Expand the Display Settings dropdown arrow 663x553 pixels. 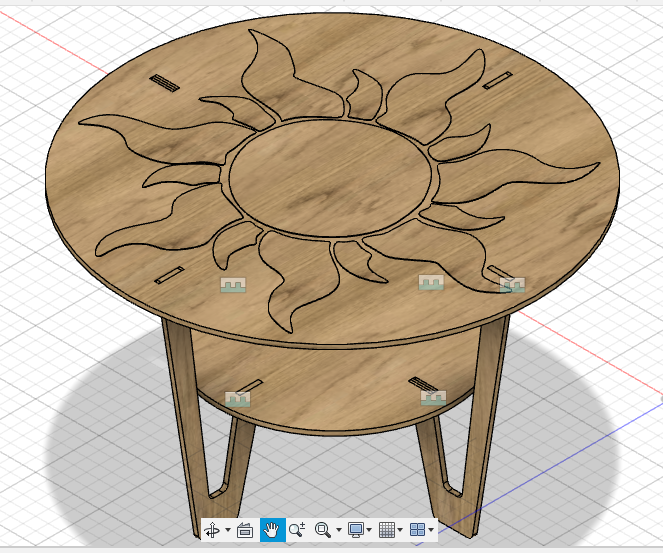click(370, 530)
